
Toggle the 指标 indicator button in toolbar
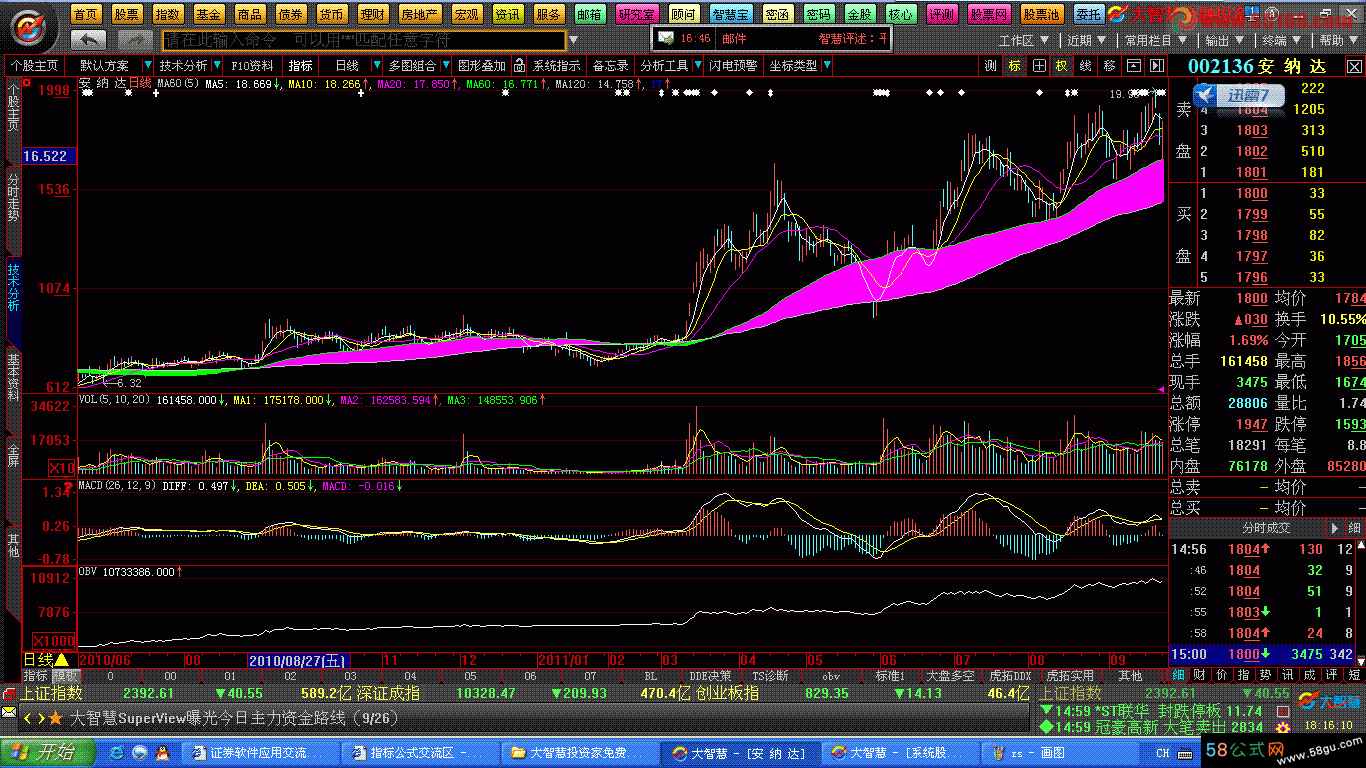300,66
